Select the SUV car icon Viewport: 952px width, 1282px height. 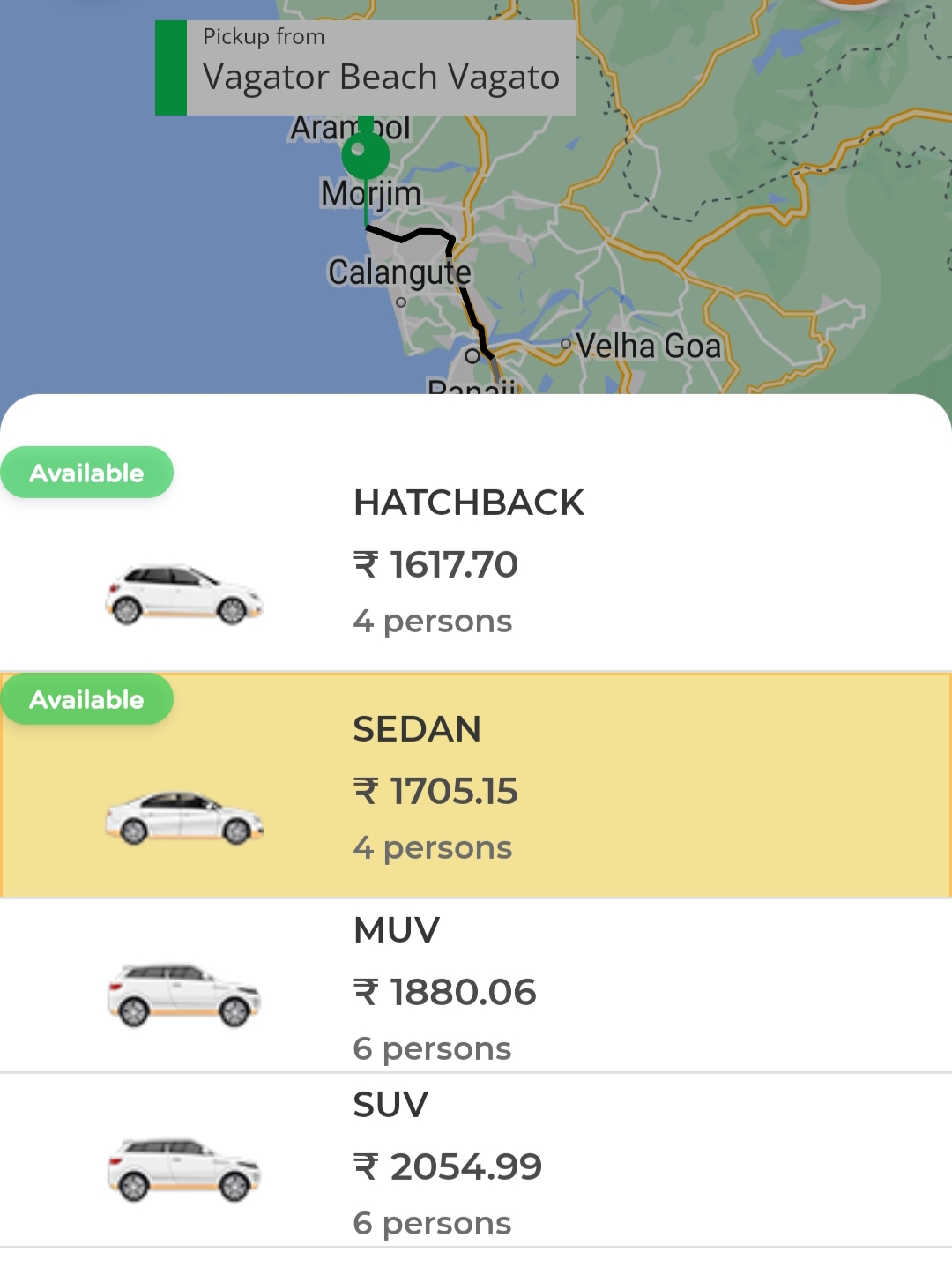pyautogui.click(x=183, y=1169)
